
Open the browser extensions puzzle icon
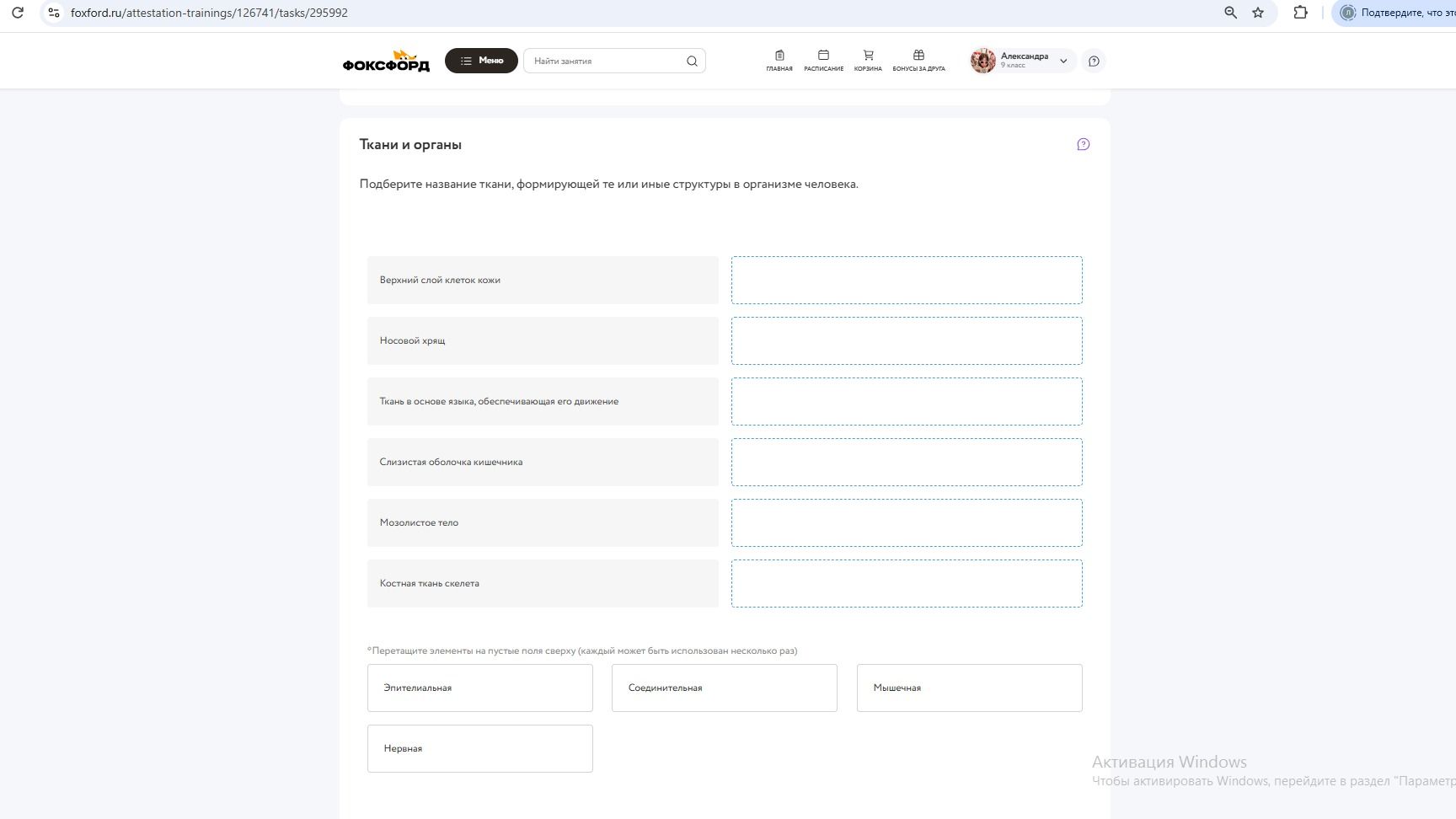coord(1301,13)
